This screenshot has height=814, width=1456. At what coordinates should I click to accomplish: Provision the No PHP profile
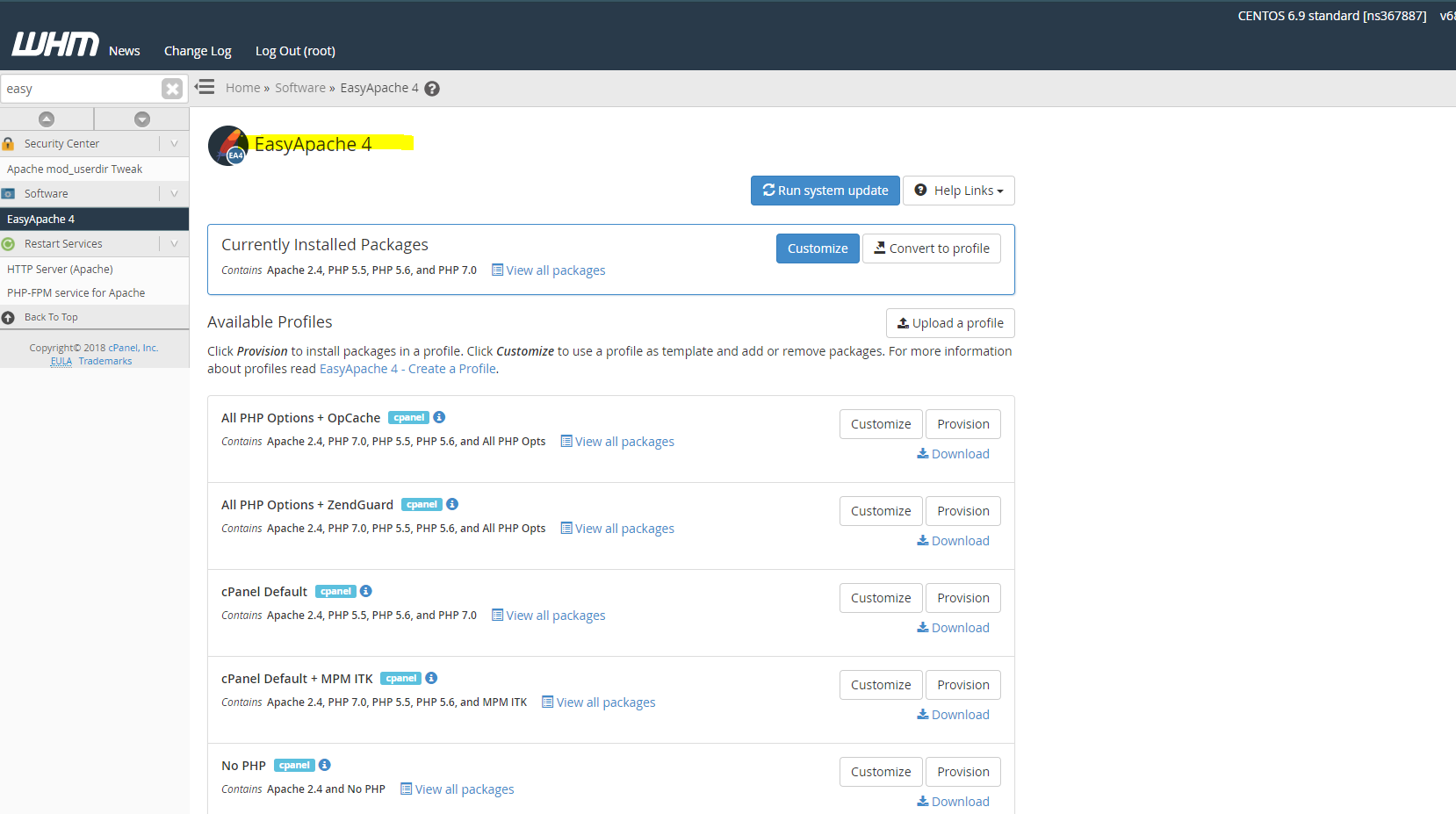tap(963, 772)
